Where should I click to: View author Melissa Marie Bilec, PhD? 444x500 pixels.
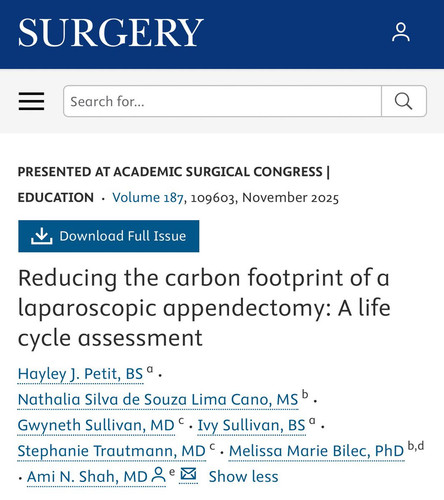click(316, 451)
